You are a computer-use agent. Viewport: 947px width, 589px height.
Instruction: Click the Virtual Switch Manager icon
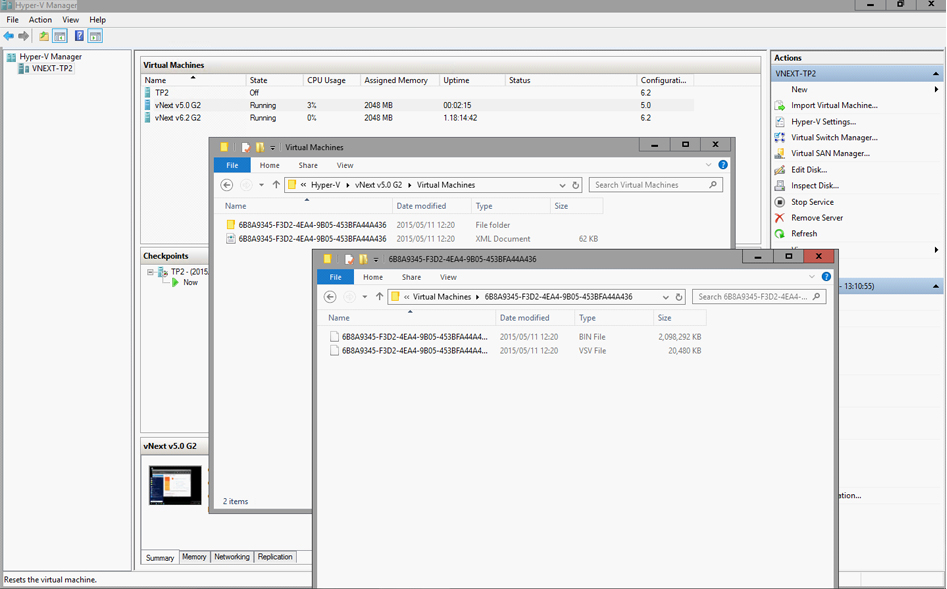pos(780,138)
